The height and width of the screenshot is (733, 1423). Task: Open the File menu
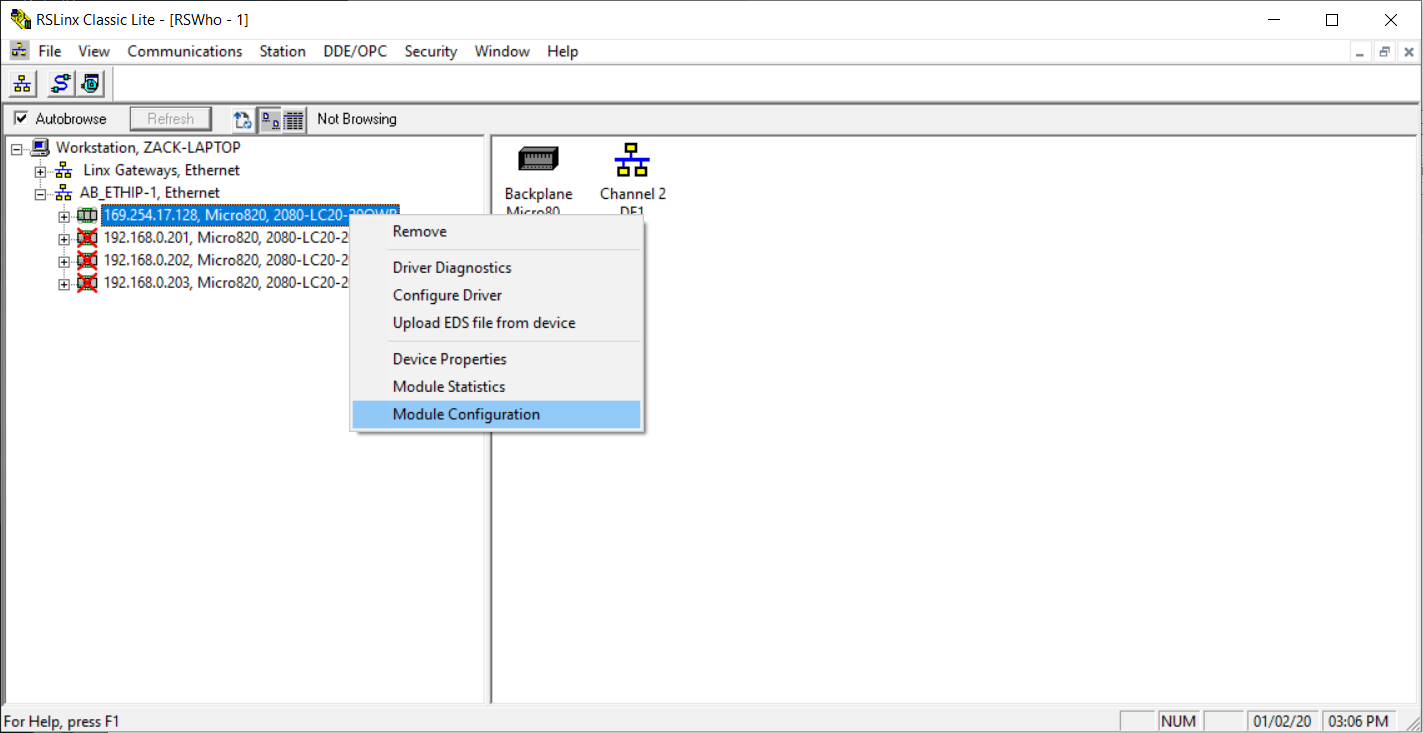50,51
